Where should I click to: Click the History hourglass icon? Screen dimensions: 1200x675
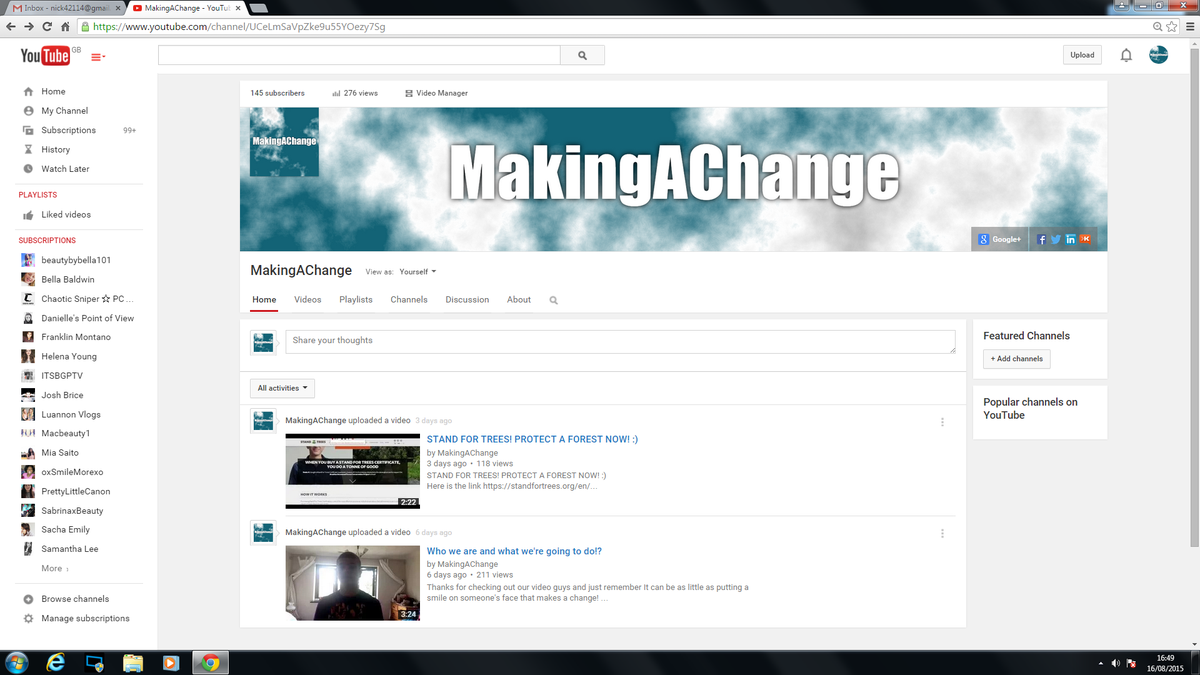click(x=28, y=150)
